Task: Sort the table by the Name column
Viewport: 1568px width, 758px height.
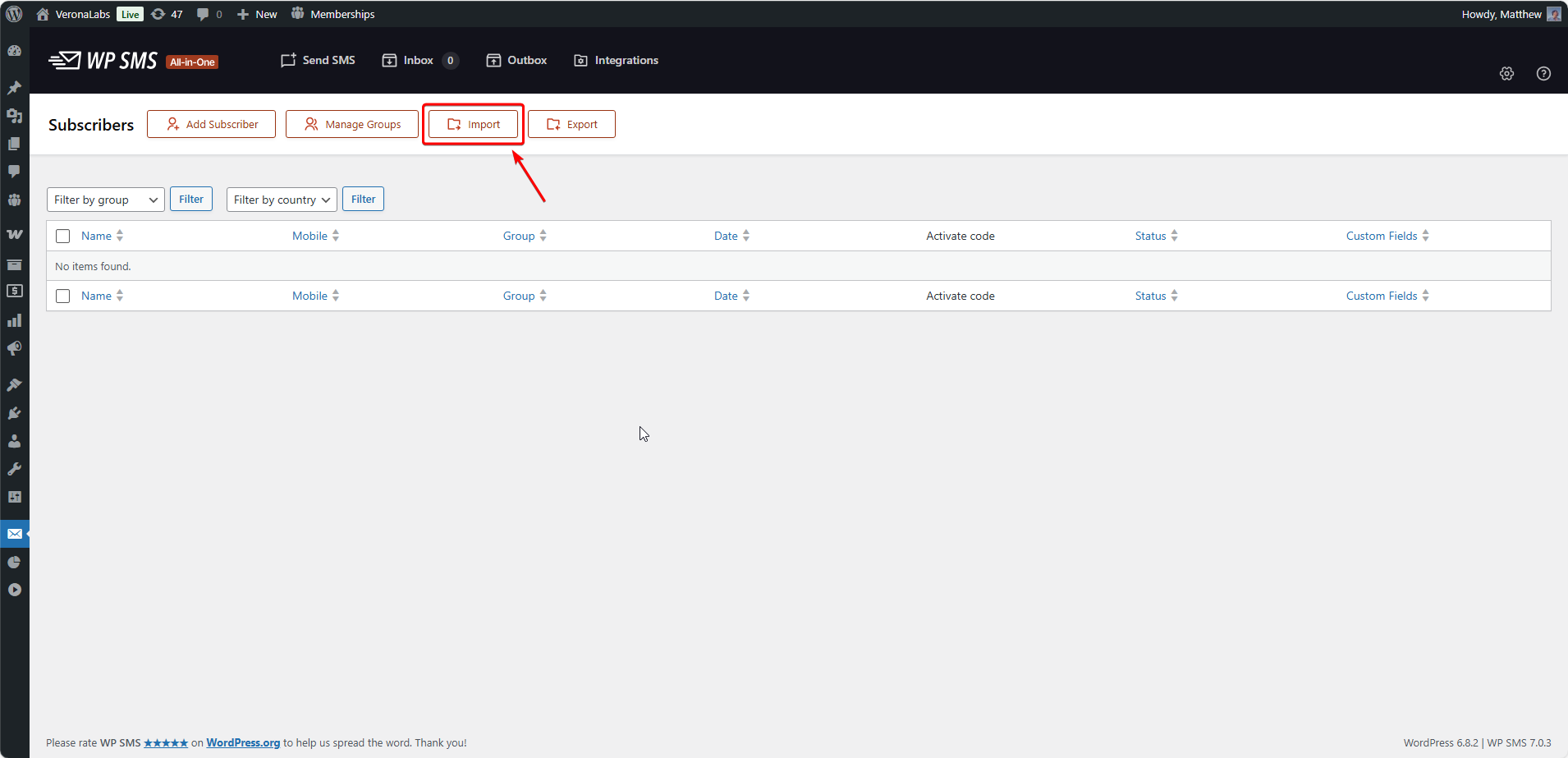Action: (96, 236)
